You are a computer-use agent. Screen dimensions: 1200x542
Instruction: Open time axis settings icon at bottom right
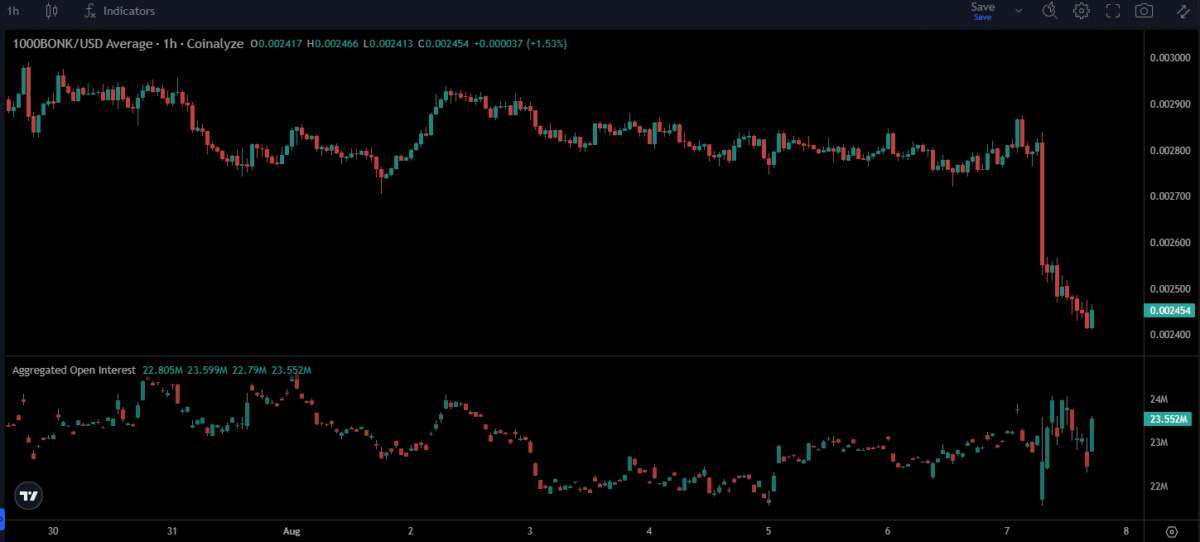coord(1172,531)
